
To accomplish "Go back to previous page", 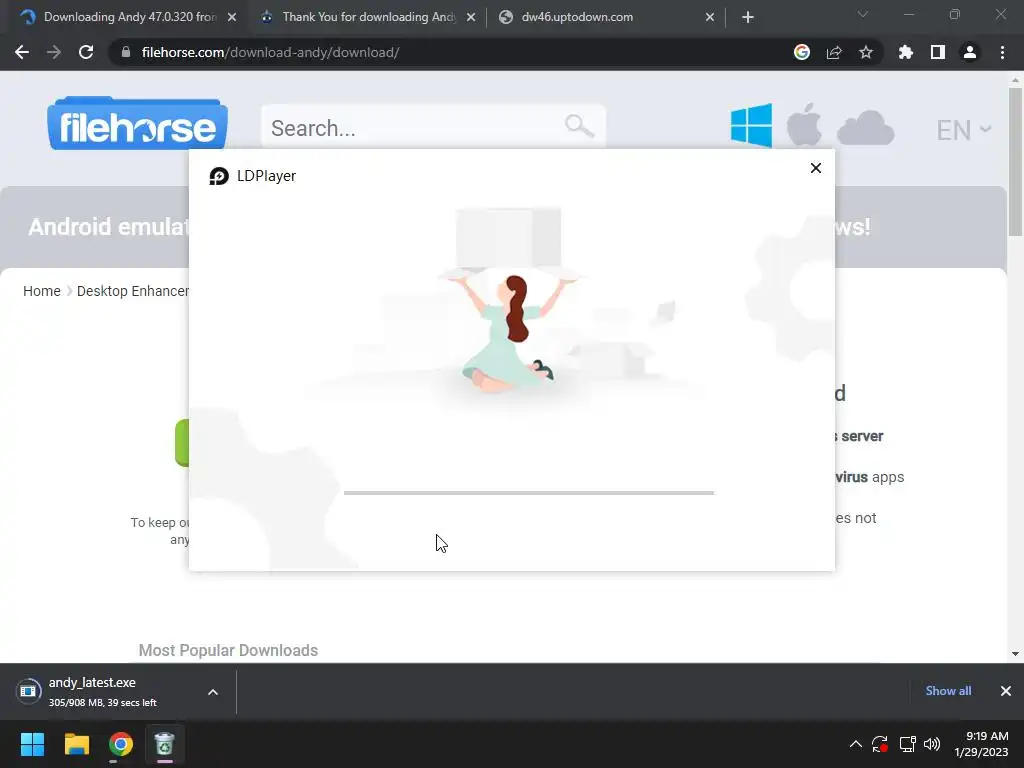I will click(x=22, y=52).
